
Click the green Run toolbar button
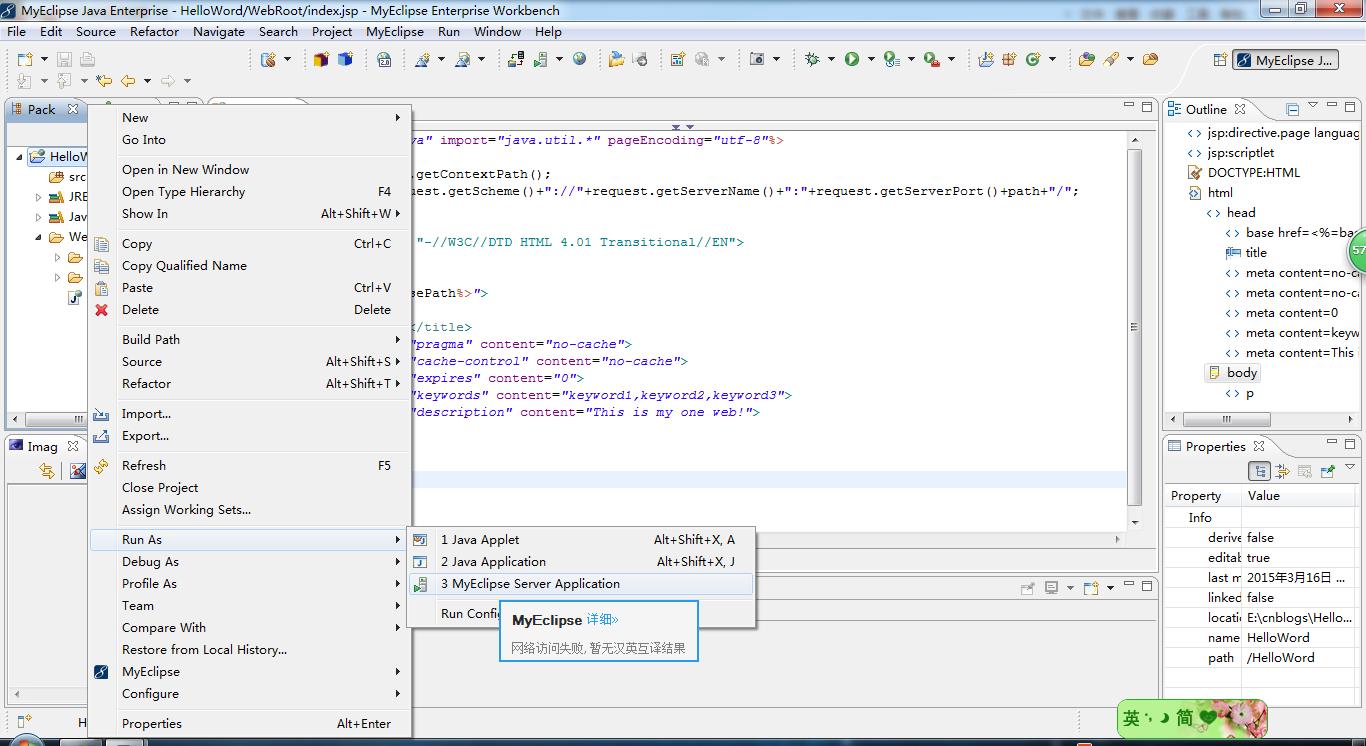(852, 60)
